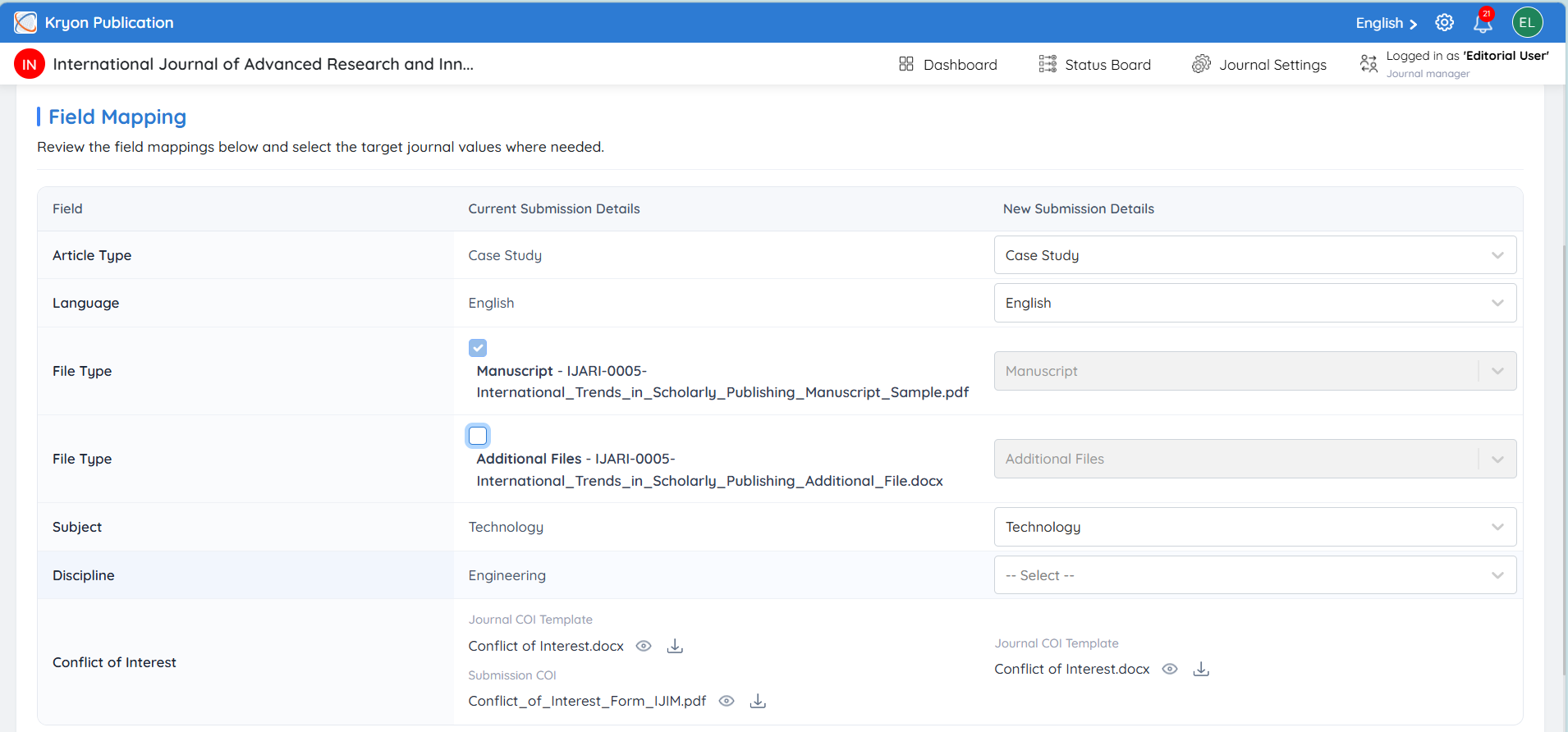The width and height of the screenshot is (1568, 732).
Task: Click the Additional_File.docx file name
Action: (x=709, y=469)
